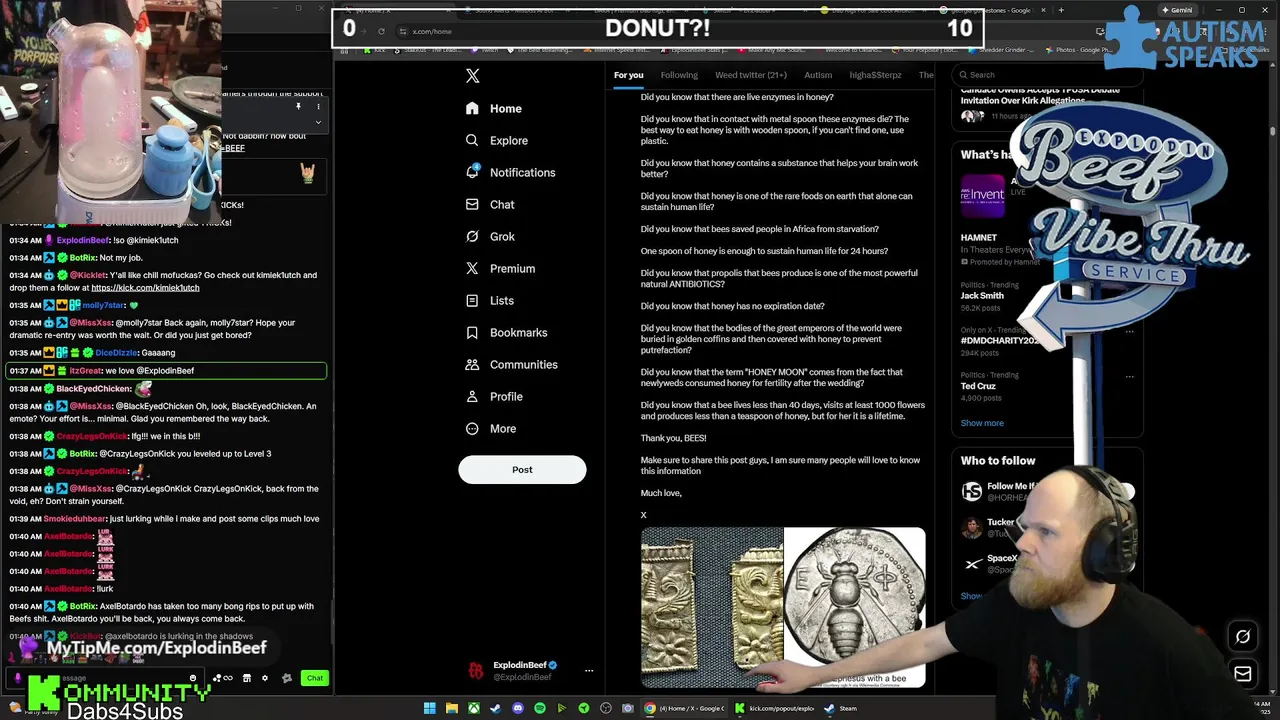Open the shop icon in chat bar

tap(247, 678)
